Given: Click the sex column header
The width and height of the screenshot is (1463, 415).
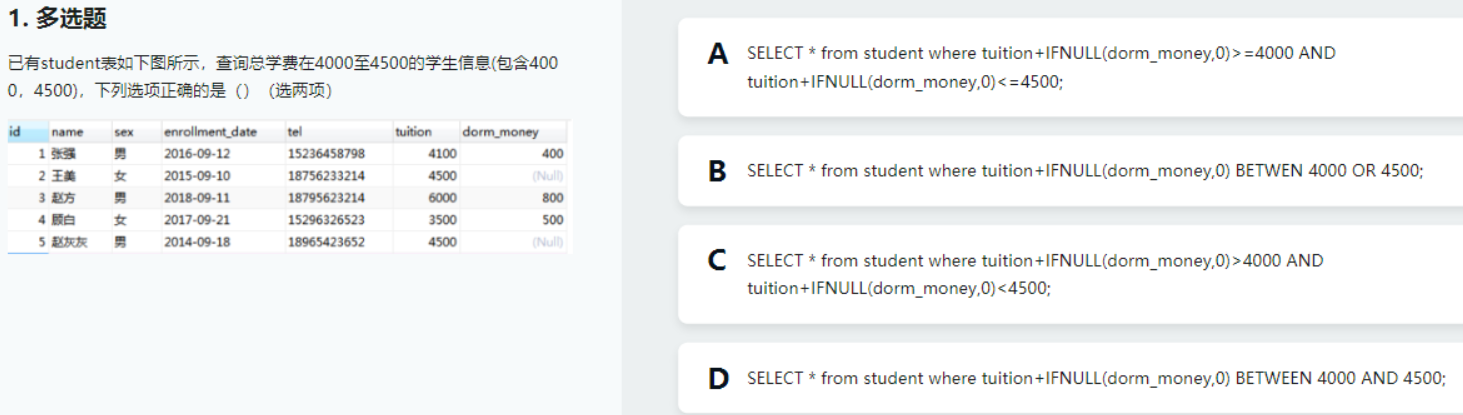Looking at the screenshot, I should pos(124,132).
